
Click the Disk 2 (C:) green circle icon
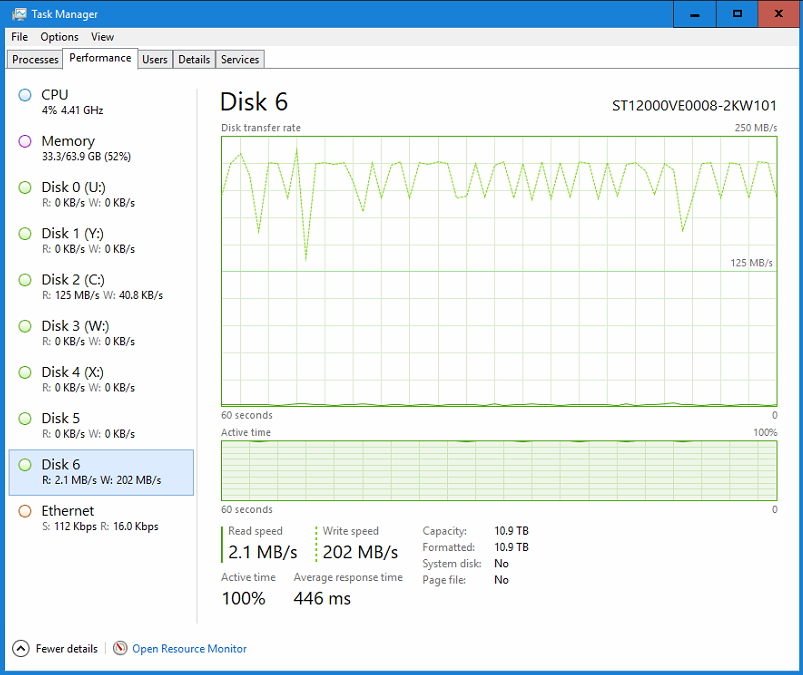click(x=25, y=280)
